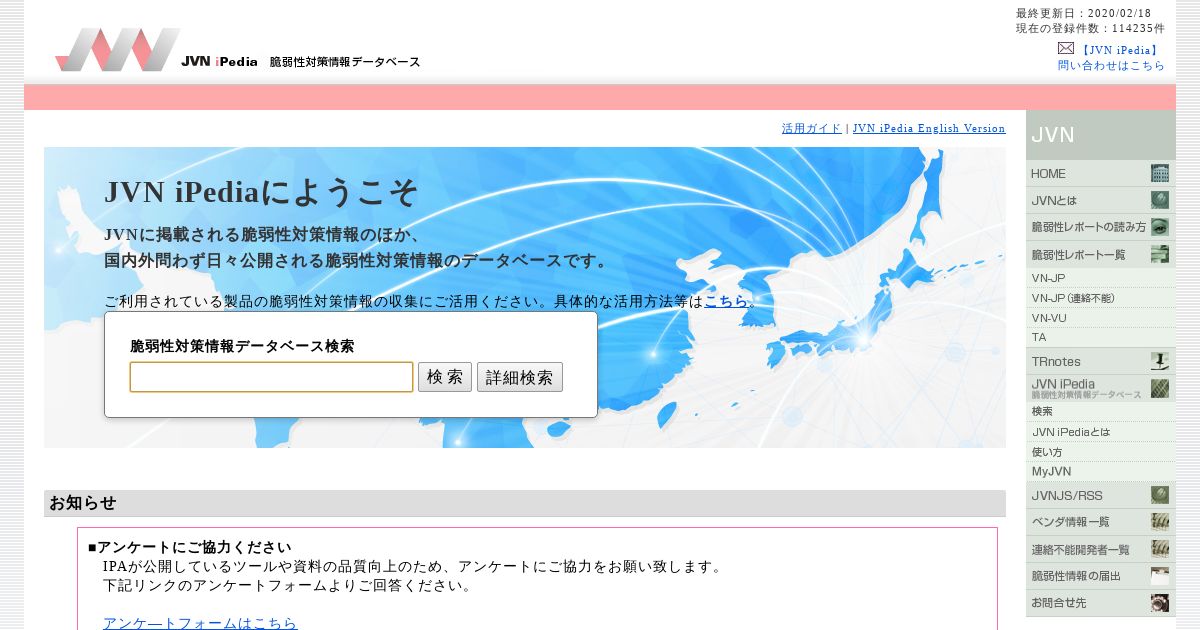Viewport: 1200px width, 630px height.
Task: Click the 詳細検索 advanced search button
Action: pyautogui.click(x=520, y=377)
